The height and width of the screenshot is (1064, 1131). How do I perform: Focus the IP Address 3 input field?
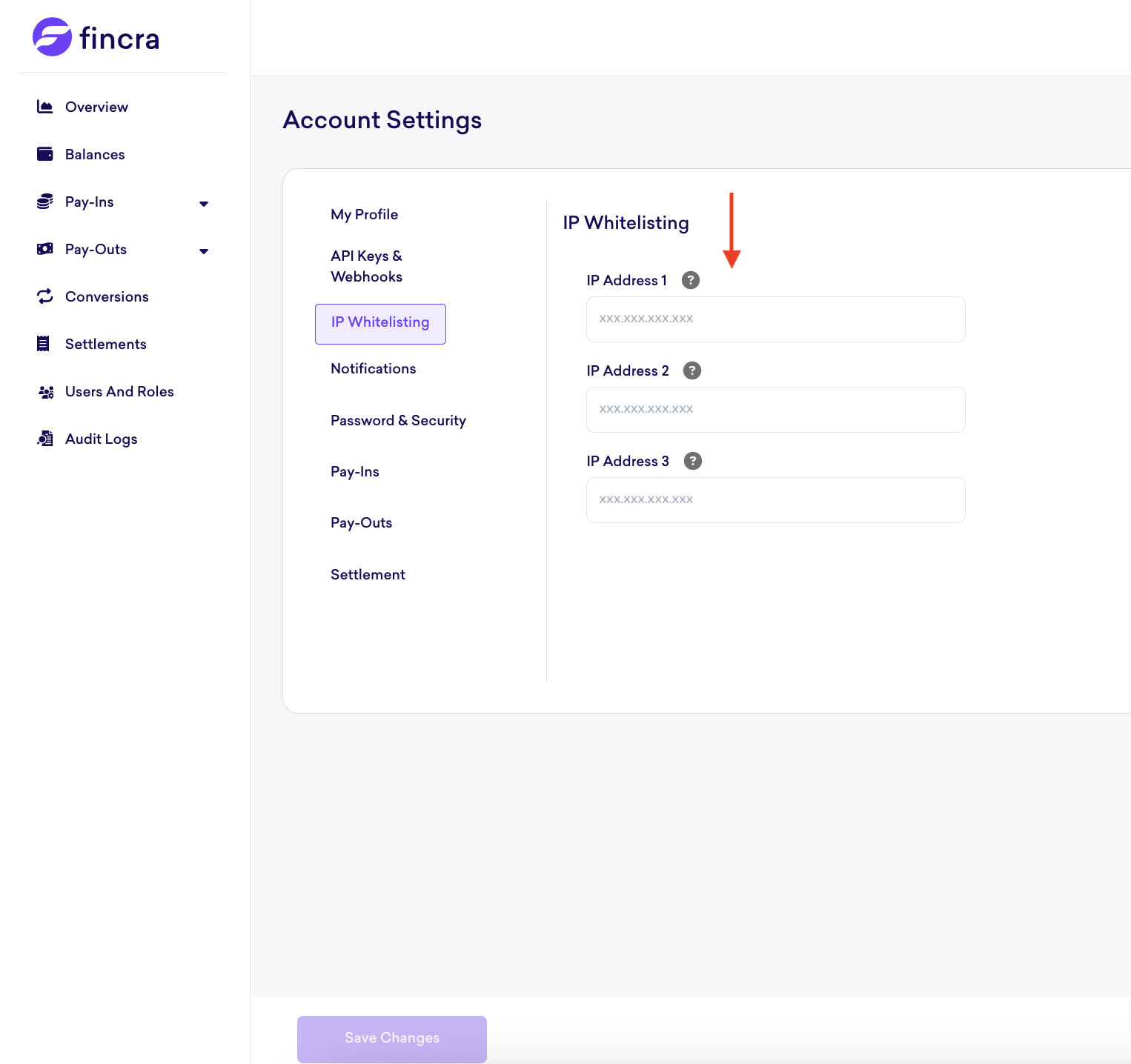coord(776,500)
